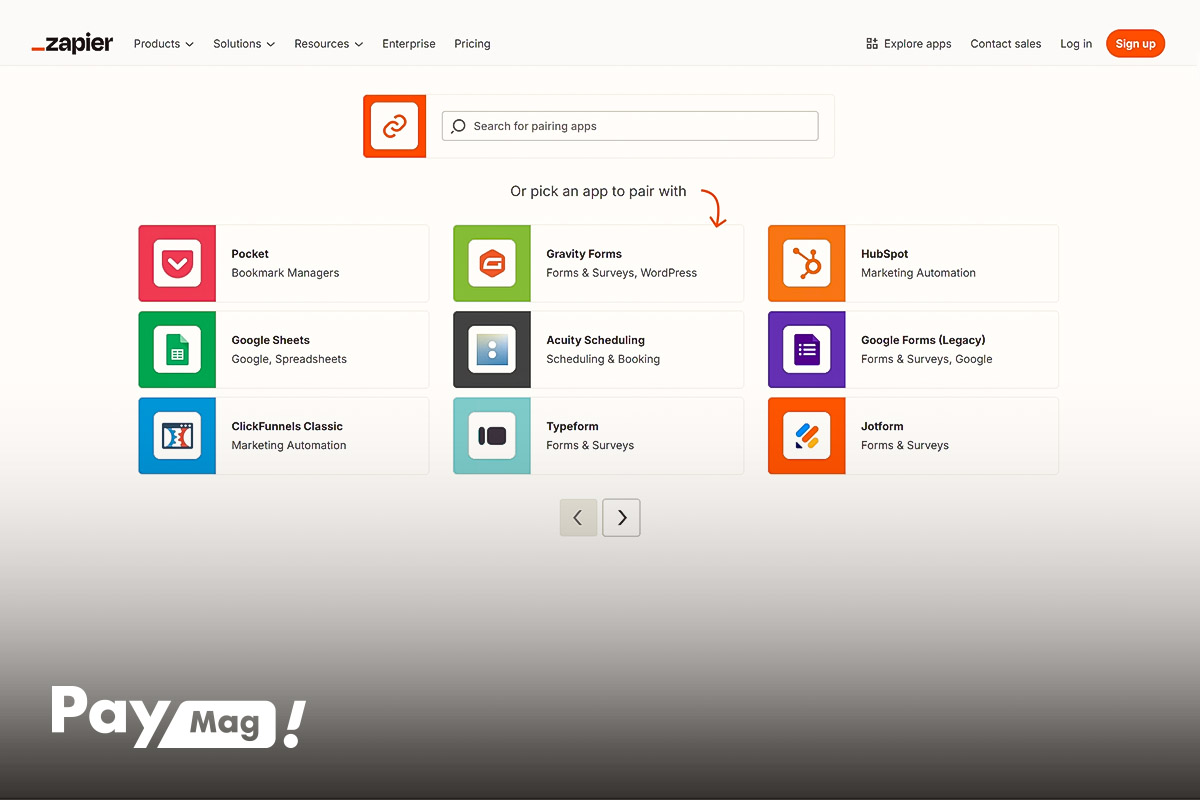Focus the Search for pairing apps field
Screen dimensions: 1200x800
[x=630, y=126]
